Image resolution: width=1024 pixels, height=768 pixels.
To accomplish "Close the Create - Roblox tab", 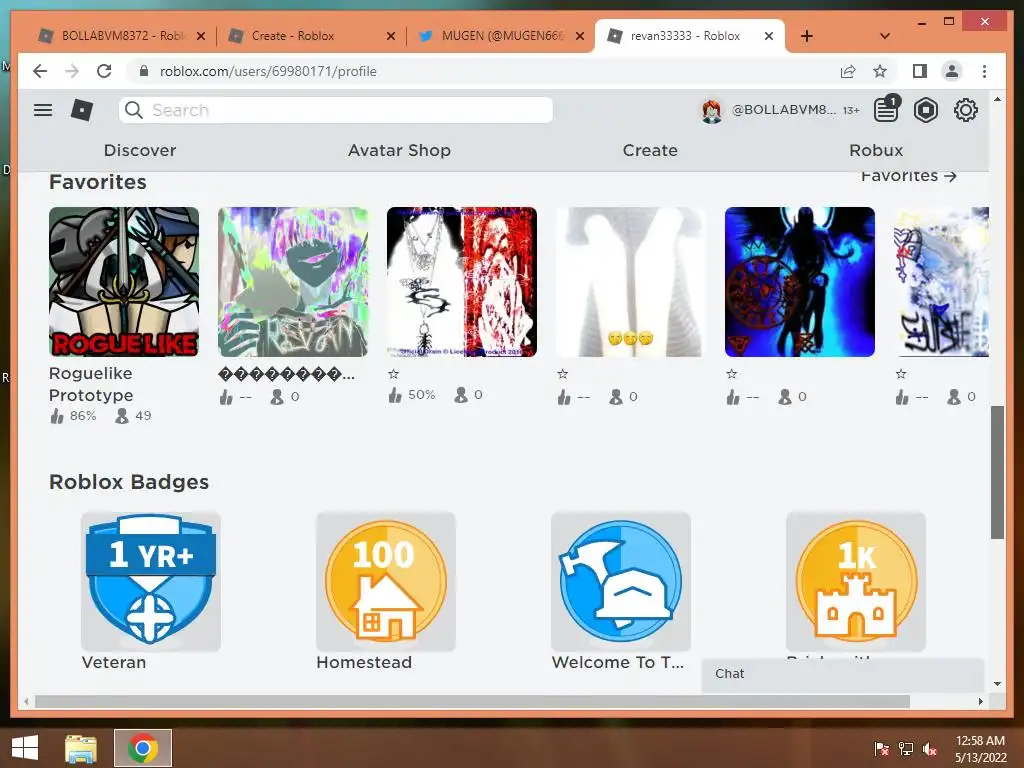I will (x=391, y=36).
